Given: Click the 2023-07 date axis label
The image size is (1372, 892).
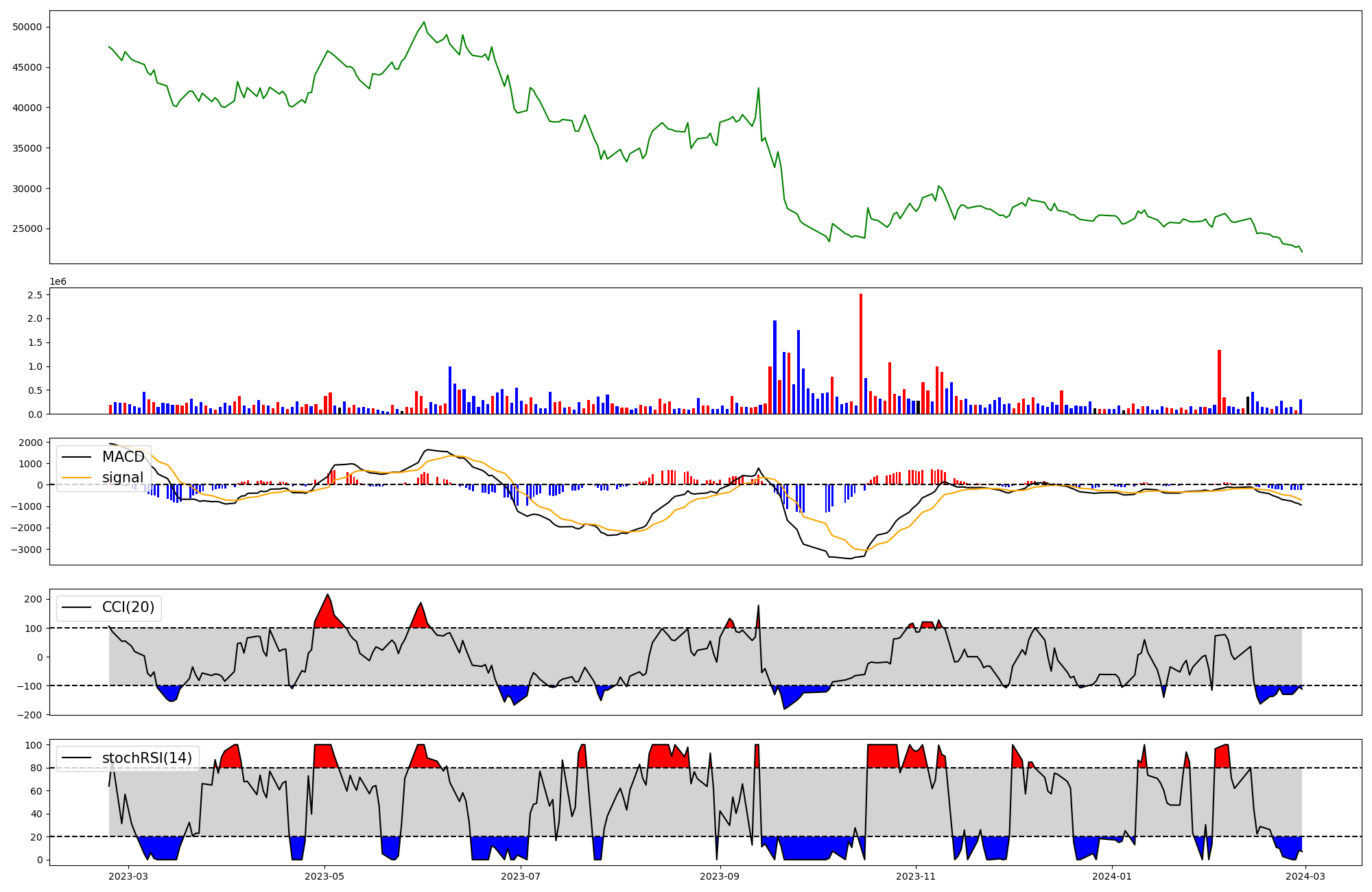Looking at the screenshot, I should pyautogui.click(x=521, y=876).
